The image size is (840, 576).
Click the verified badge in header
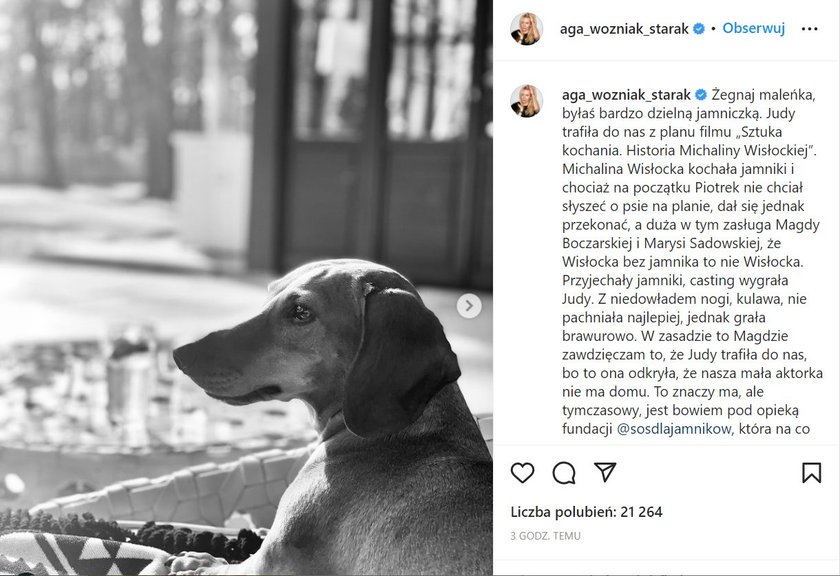(699, 29)
